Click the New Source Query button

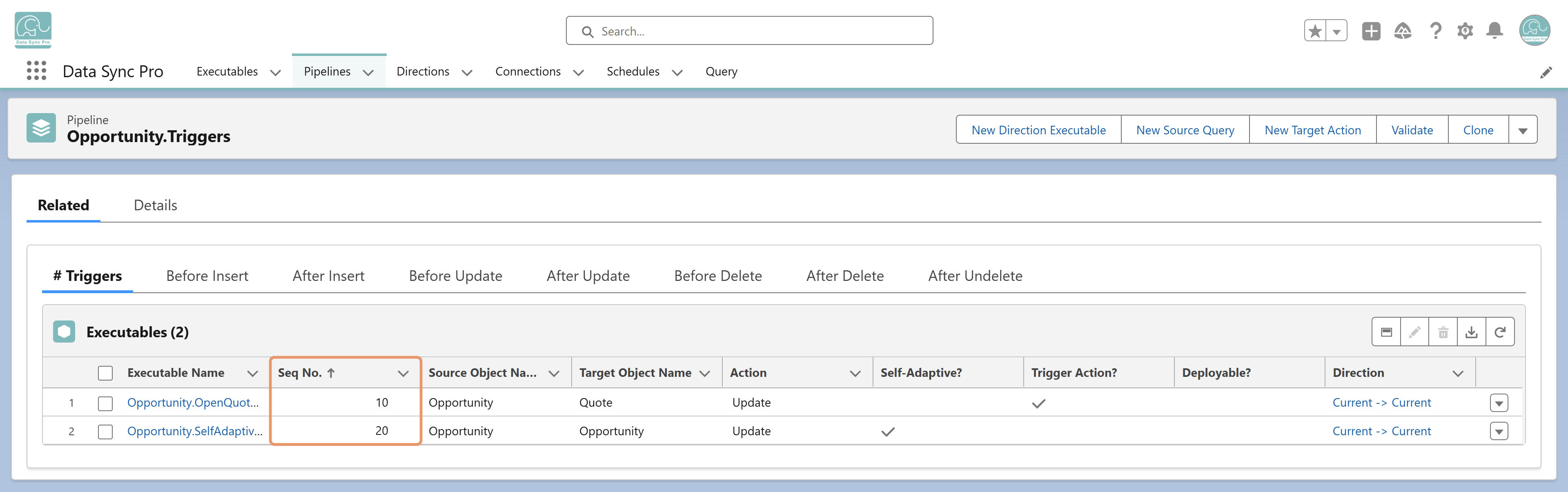(1185, 130)
